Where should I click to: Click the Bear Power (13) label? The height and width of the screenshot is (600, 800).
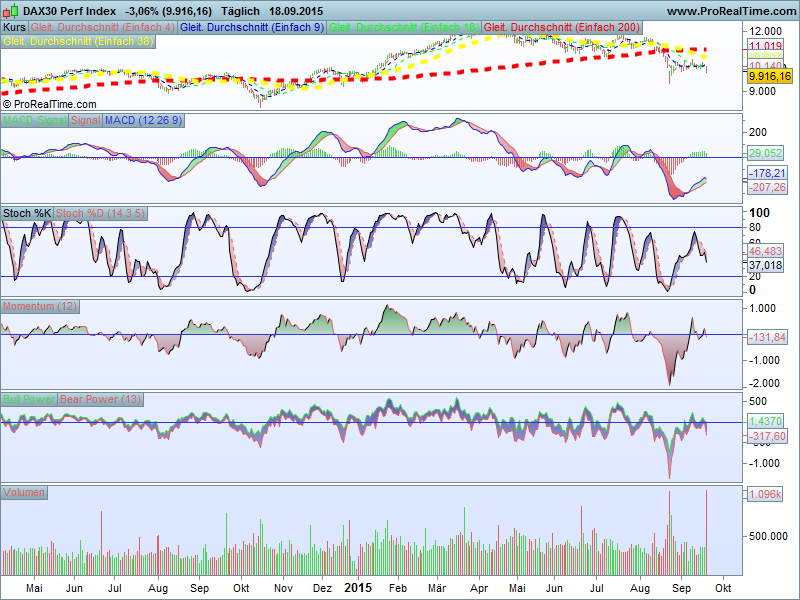click(101, 399)
